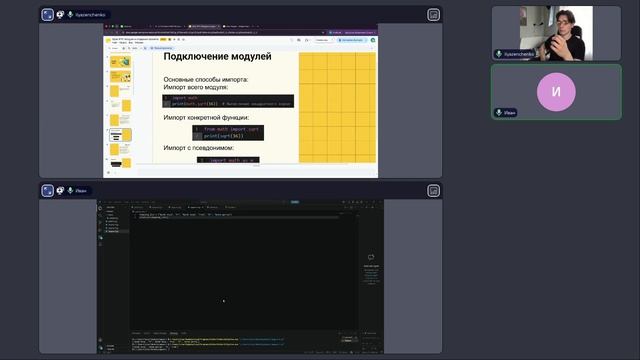The image size is (640, 360).
Task: Open Explorer icon in VS Code activity bar
Action: pos(100,208)
